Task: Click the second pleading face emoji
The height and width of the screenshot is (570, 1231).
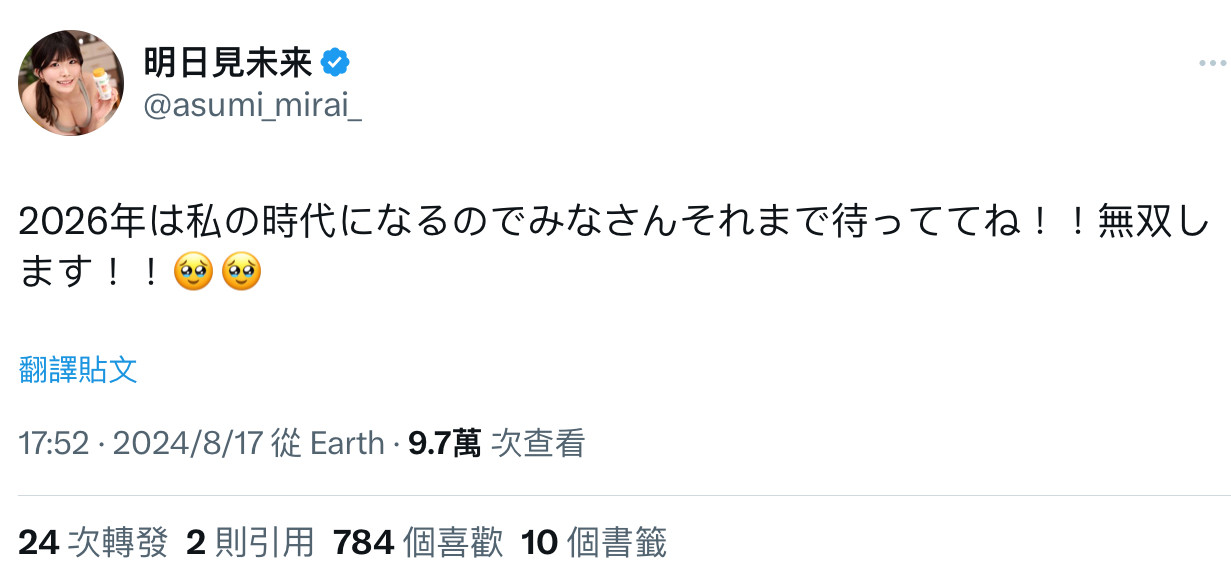Action: (241, 271)
